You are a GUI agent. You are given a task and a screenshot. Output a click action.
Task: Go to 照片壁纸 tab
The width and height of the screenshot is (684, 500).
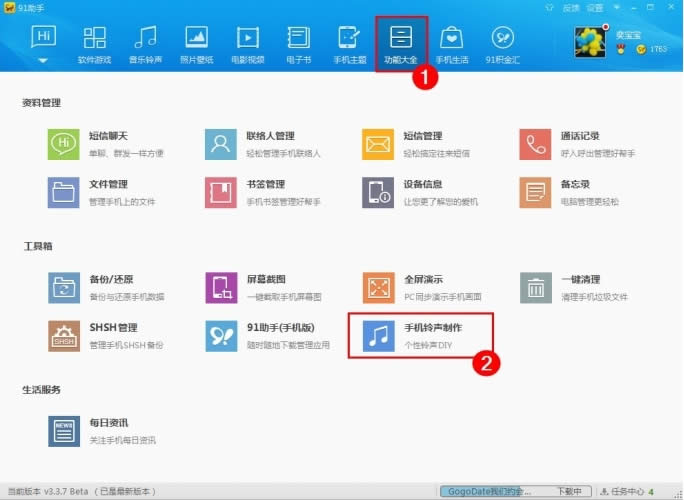point(196,45)
